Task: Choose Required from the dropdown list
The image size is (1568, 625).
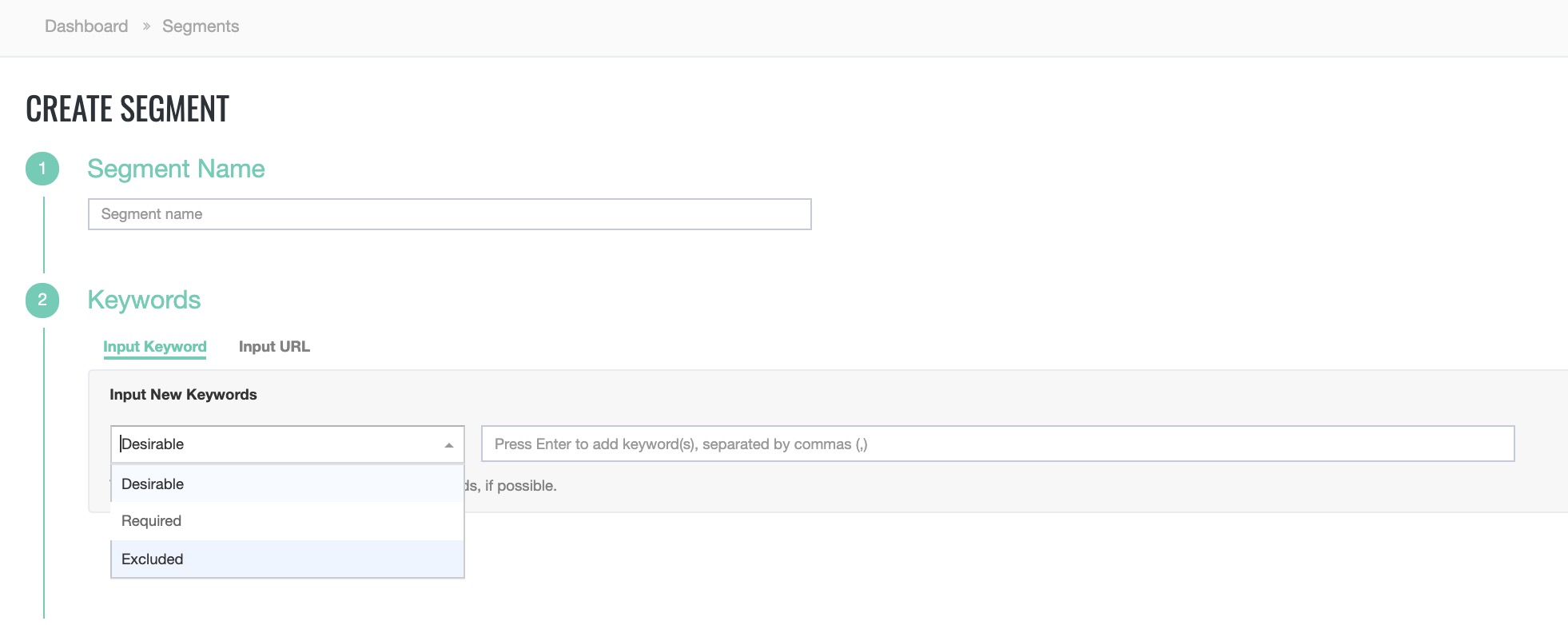Action: coord(152,521)
